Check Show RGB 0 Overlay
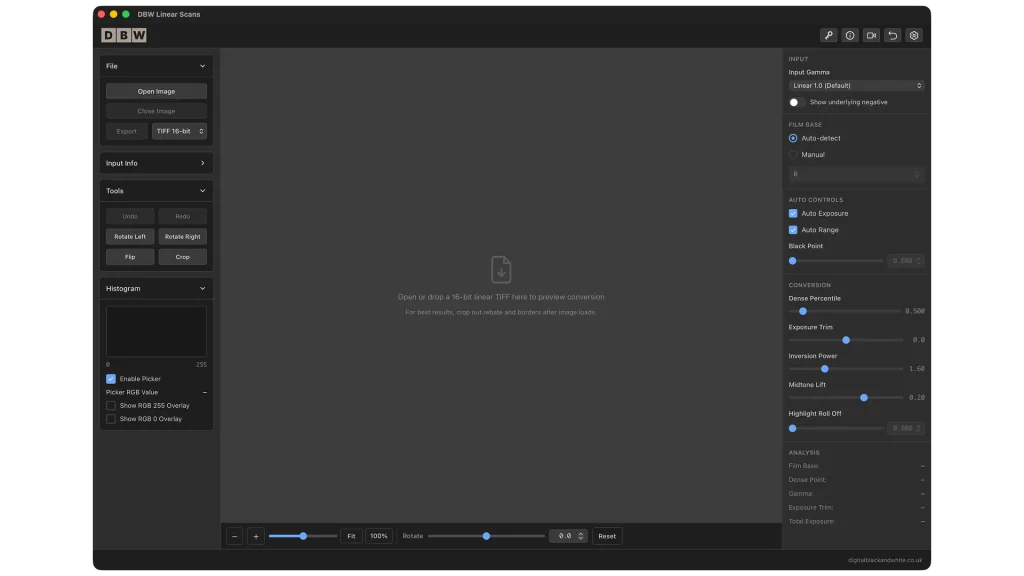Image resolution: width=1024 pixels, height=576 pixels. pyautogui.click(x=111, y=419)
